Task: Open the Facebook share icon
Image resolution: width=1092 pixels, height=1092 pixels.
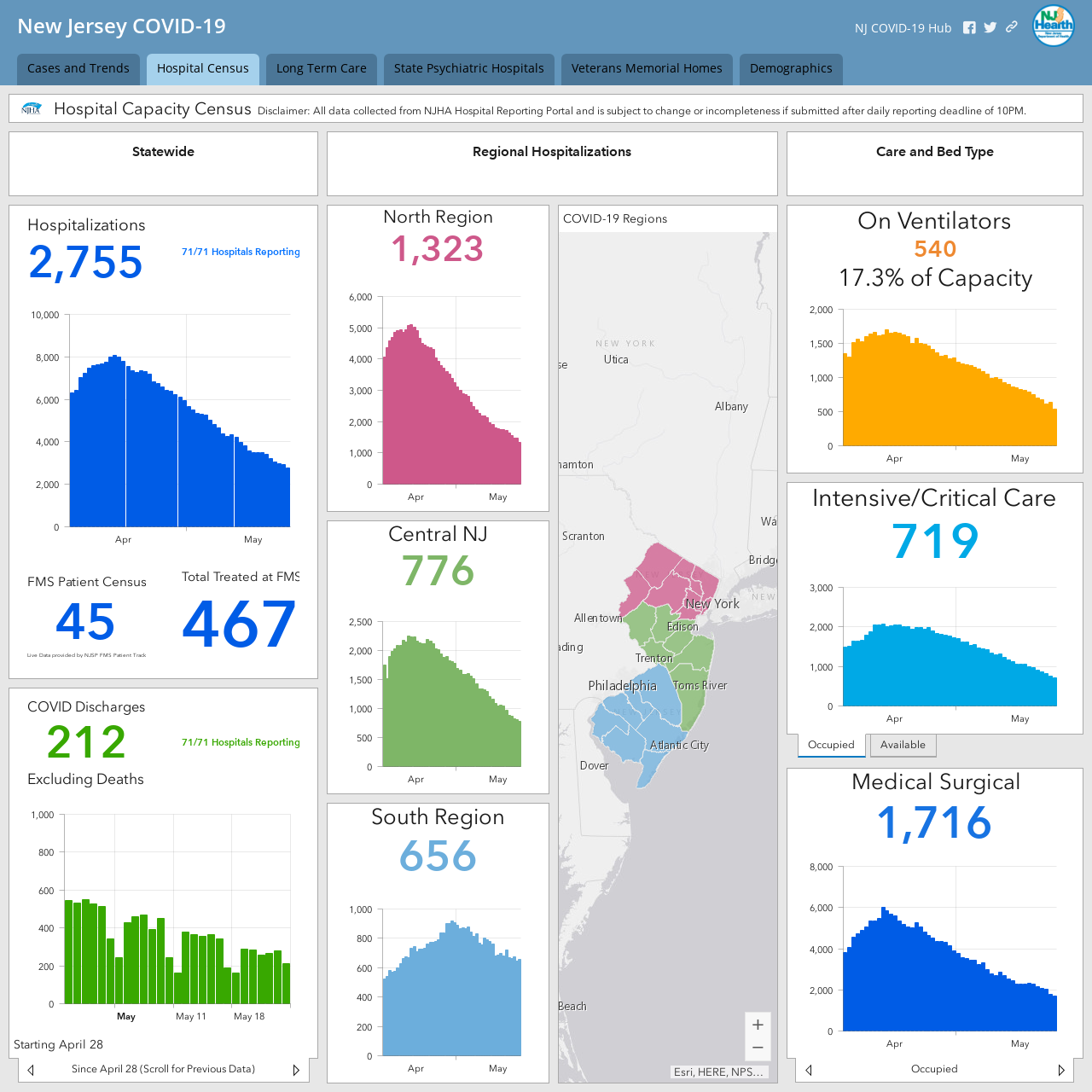Action: (x=969, y=27)
